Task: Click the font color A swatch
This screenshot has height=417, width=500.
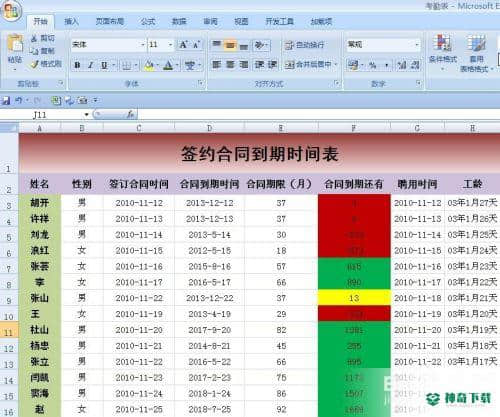Action: tap(168, 65)
